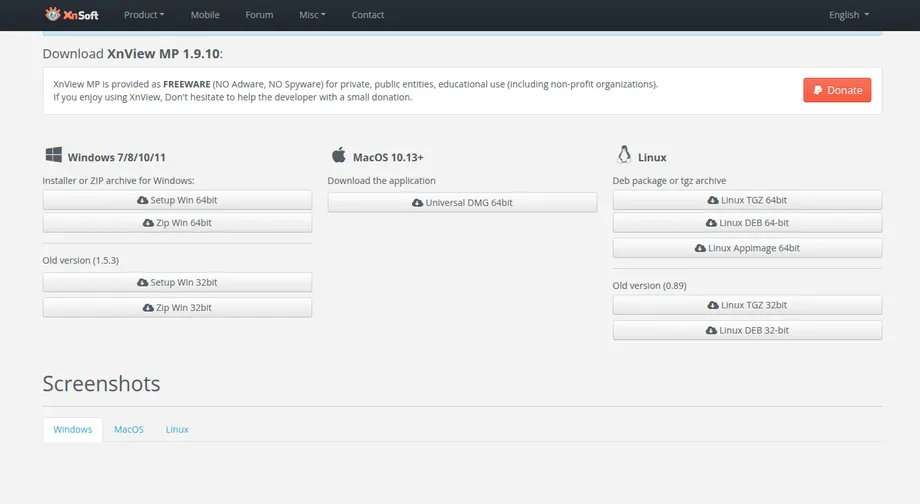Screen dimensions: 920x504
Task: Click the "MacOS 10.13+" heading
Action: (x=388, y=157)
